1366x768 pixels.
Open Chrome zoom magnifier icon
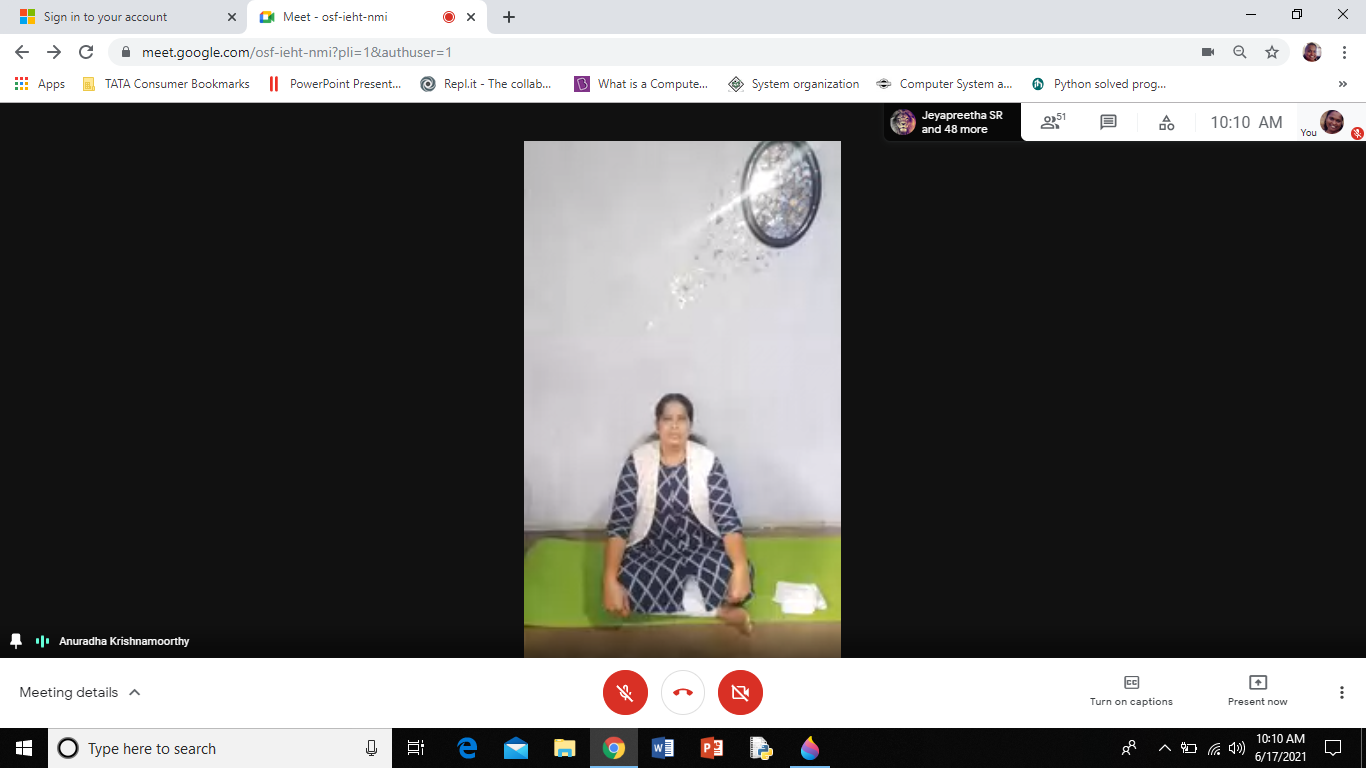pyautogui.click(x=1240, y=52)
